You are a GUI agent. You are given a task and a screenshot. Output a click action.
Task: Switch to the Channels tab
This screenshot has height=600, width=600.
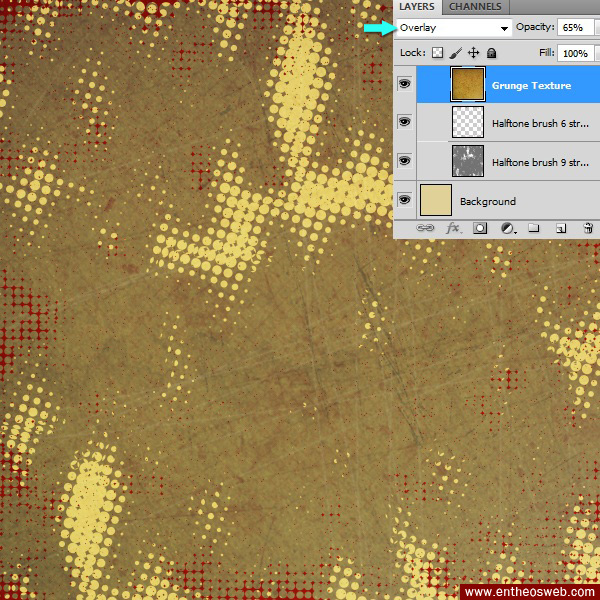475,7
